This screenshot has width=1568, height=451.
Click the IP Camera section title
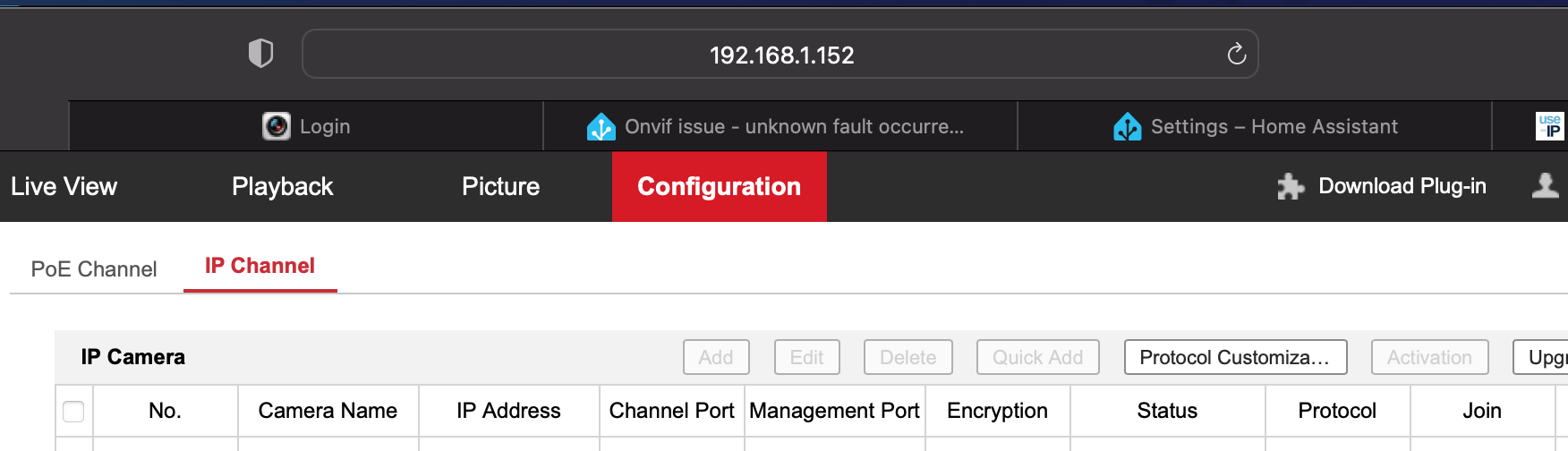click(x=133, y=357)
